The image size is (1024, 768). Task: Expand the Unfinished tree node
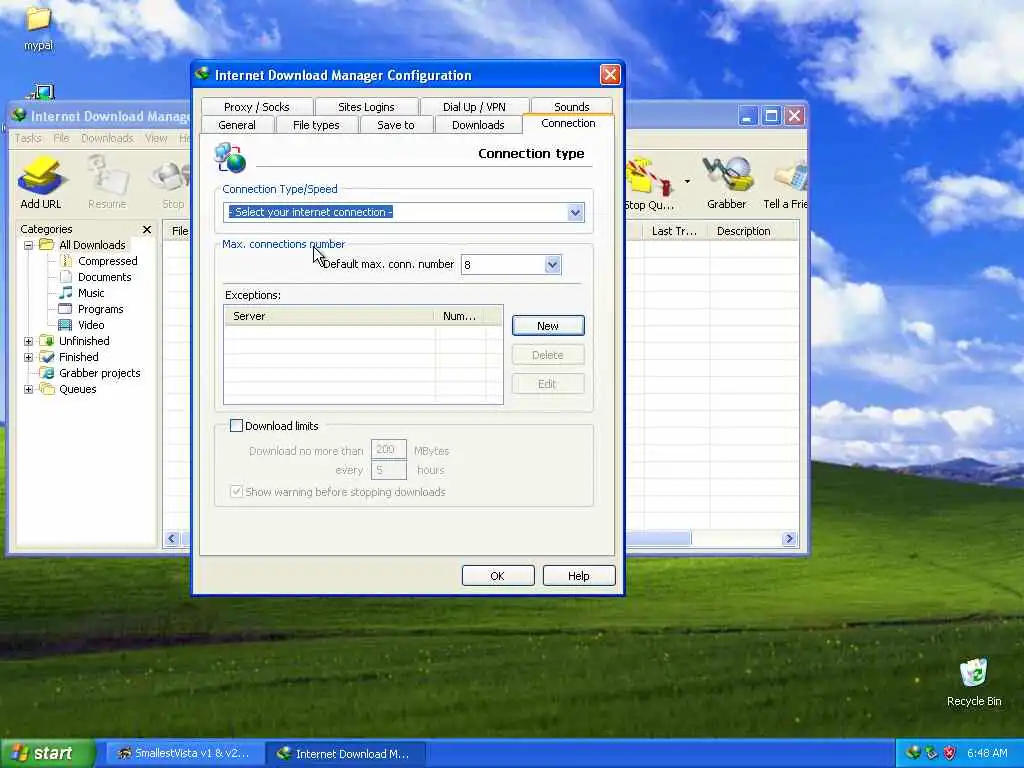coord(28,342)
